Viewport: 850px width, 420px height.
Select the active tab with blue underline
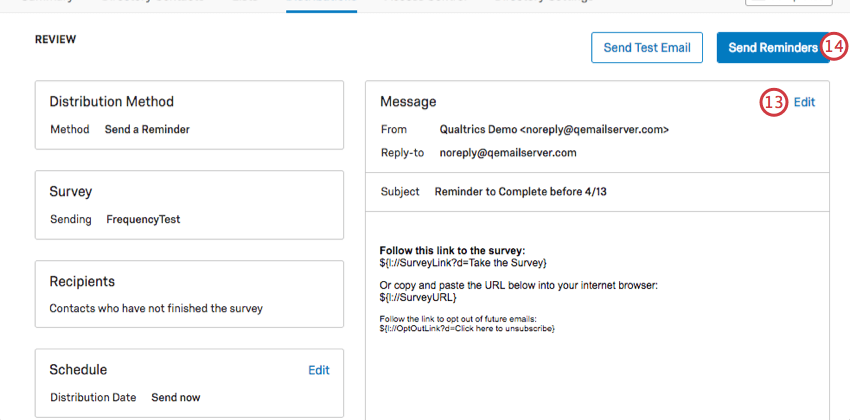(321, 5)
